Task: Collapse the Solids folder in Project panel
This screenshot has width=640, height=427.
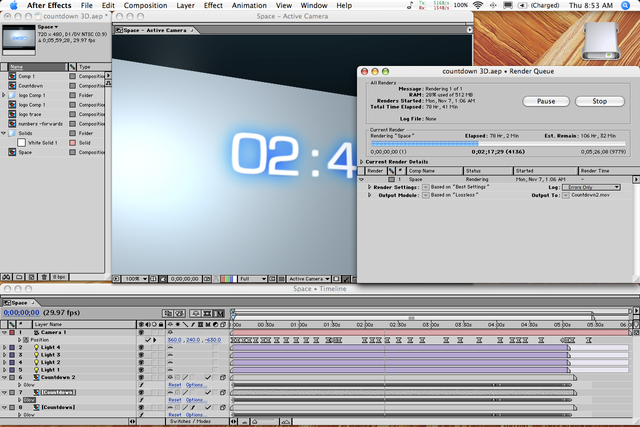Action: [x=4, y=132]
